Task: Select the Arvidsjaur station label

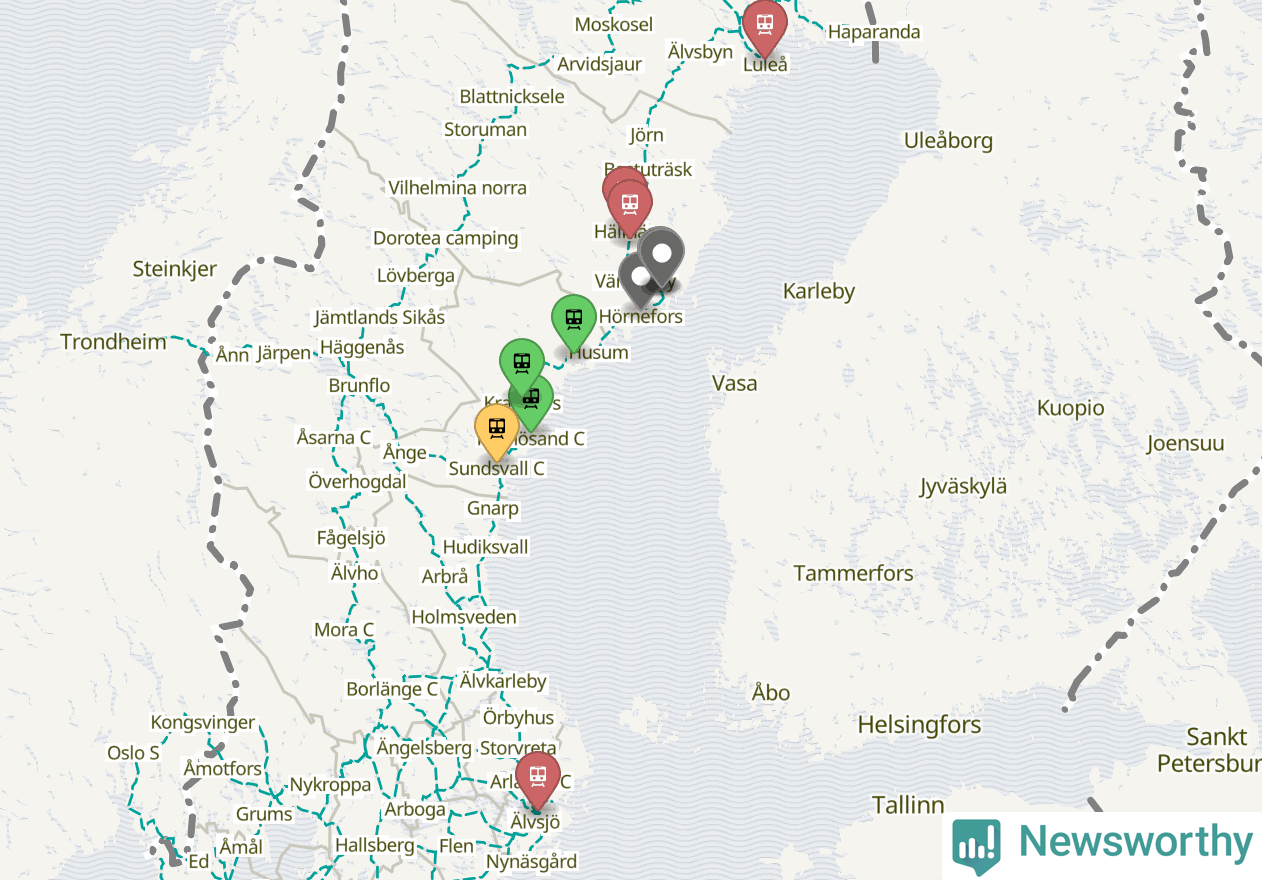Action: point(600,64)
